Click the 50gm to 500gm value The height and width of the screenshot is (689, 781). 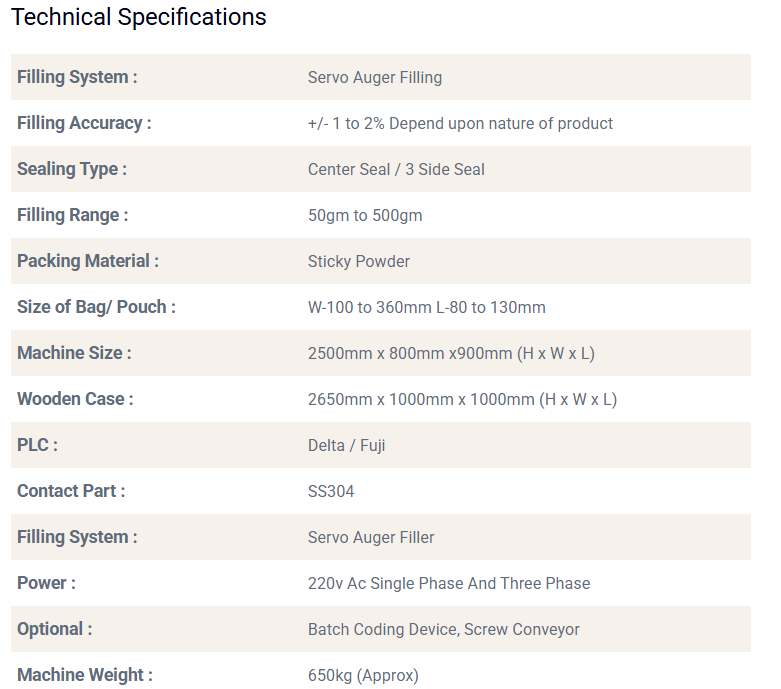click(365, 215)
